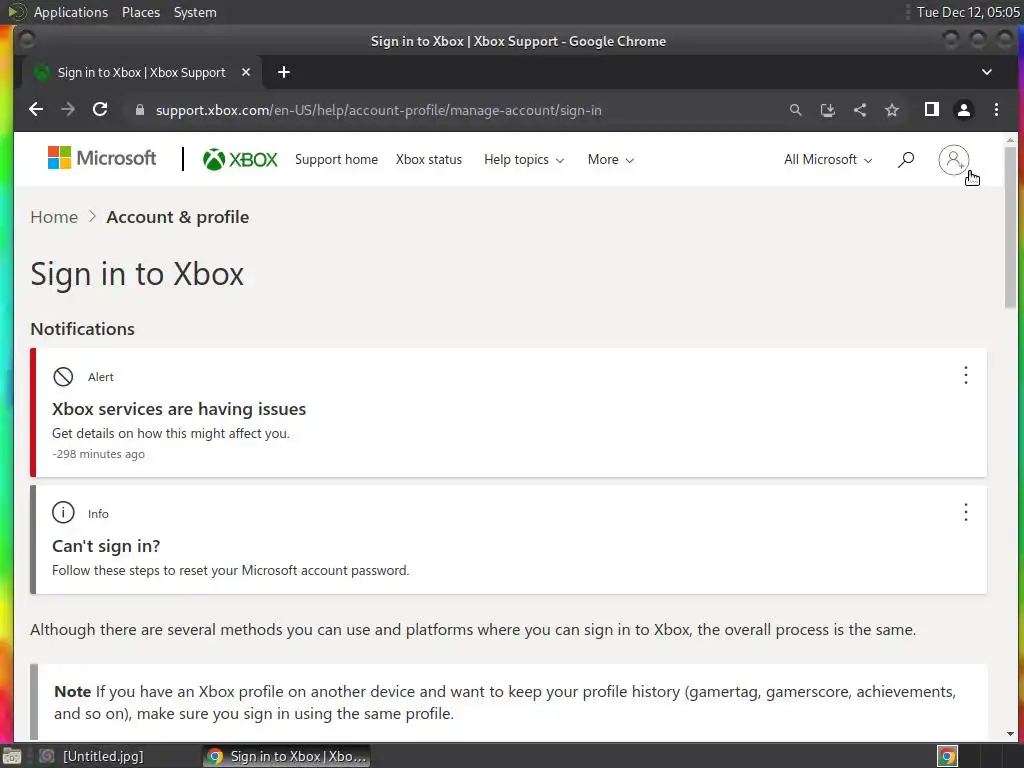The image size is (1024, 768).
Task: Click Home breadcrumb link
Action: [54, 217]
